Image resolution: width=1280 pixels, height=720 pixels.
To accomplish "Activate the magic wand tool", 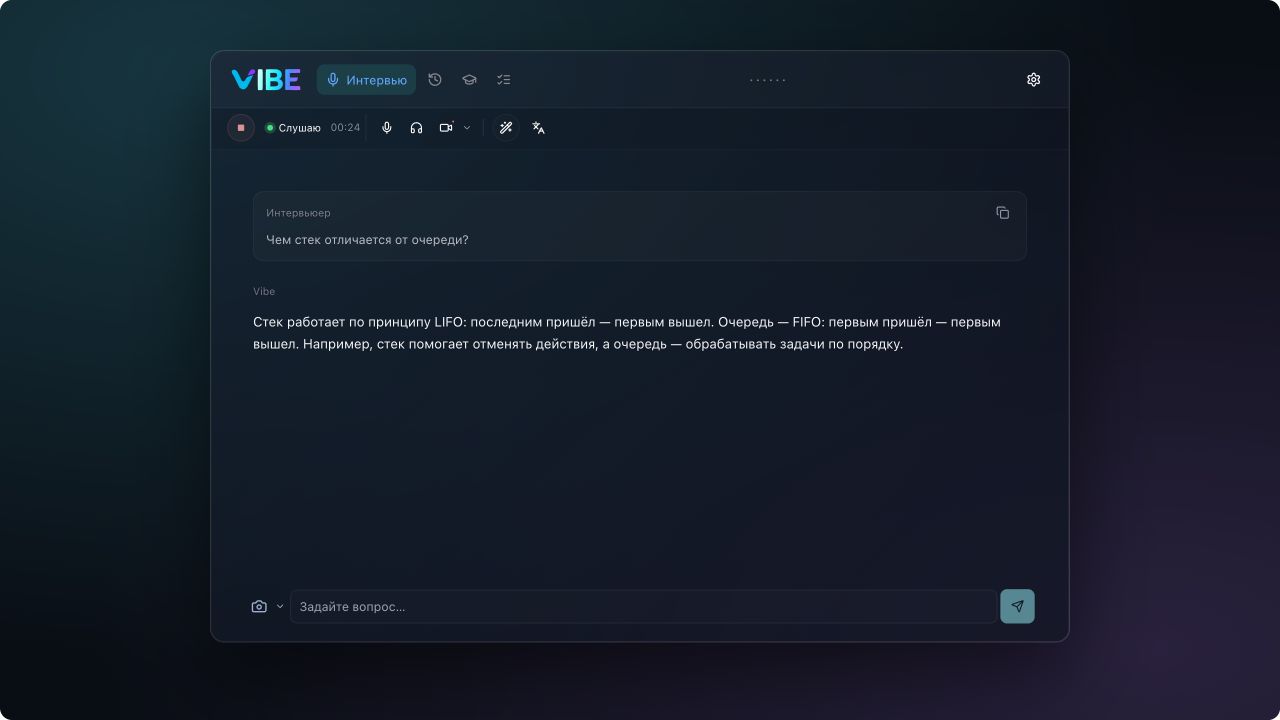I will (x=506, y=128).
